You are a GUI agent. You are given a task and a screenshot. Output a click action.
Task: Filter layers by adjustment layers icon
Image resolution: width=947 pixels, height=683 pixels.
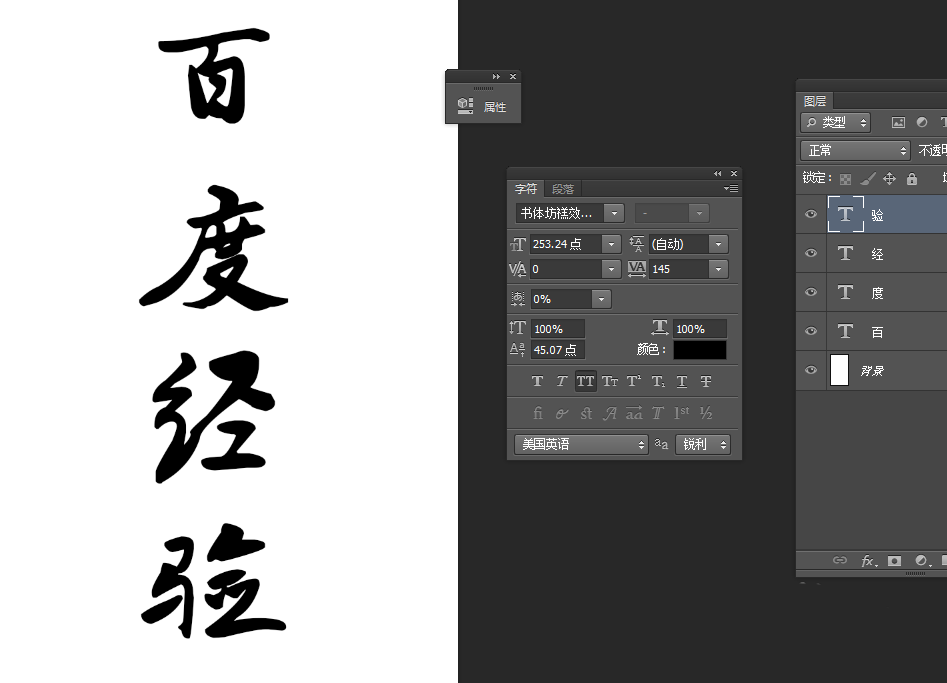(922, 123)
